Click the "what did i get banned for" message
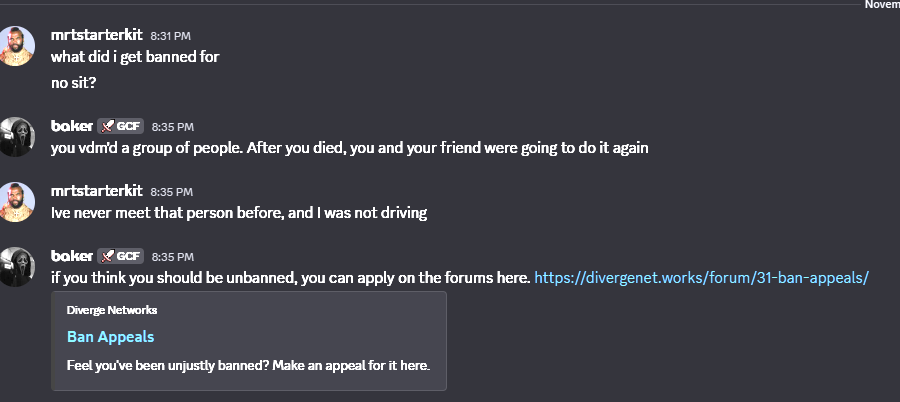 point(135,57)
